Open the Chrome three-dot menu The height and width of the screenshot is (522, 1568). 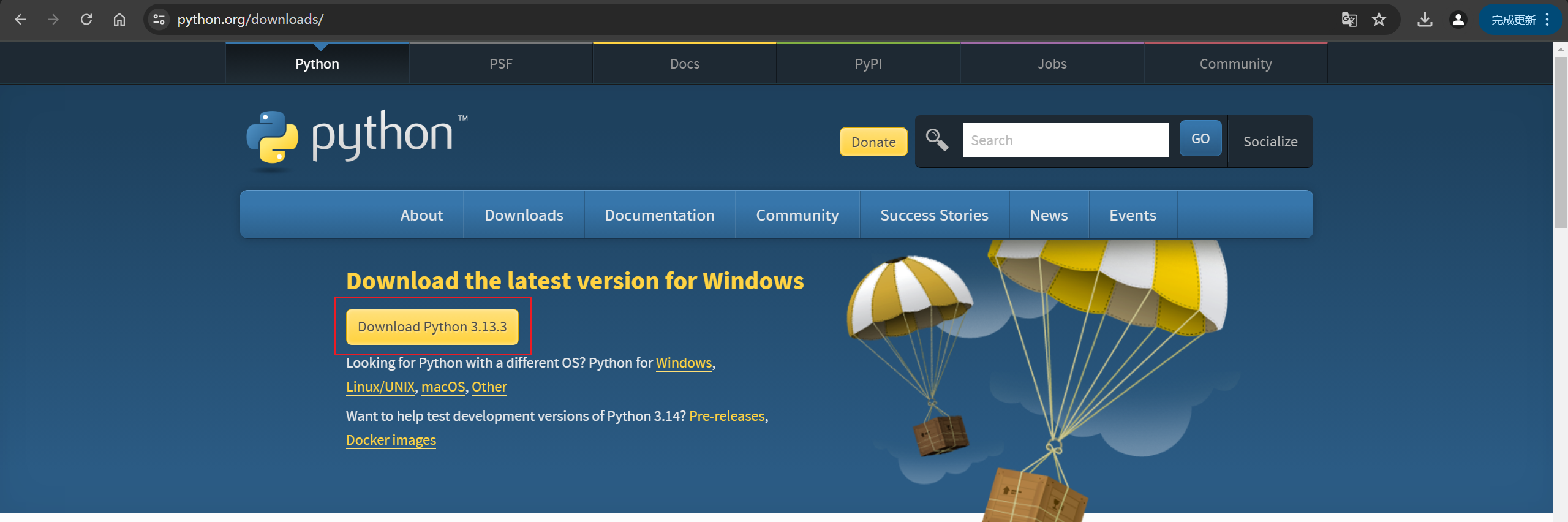pyautogui.click(x=1548, y=20)
